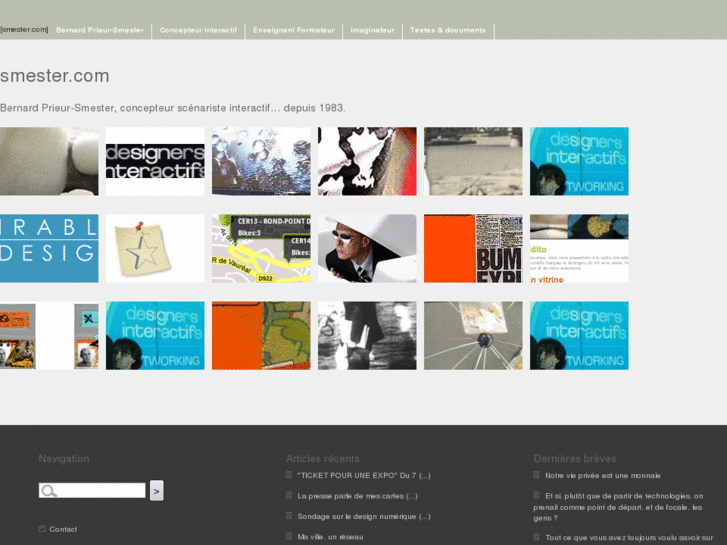Open the Bernard Prieur-Smester menu item
Image resolution: width=727 pixels, height=545 pixels.
click(x=100, y=30)
